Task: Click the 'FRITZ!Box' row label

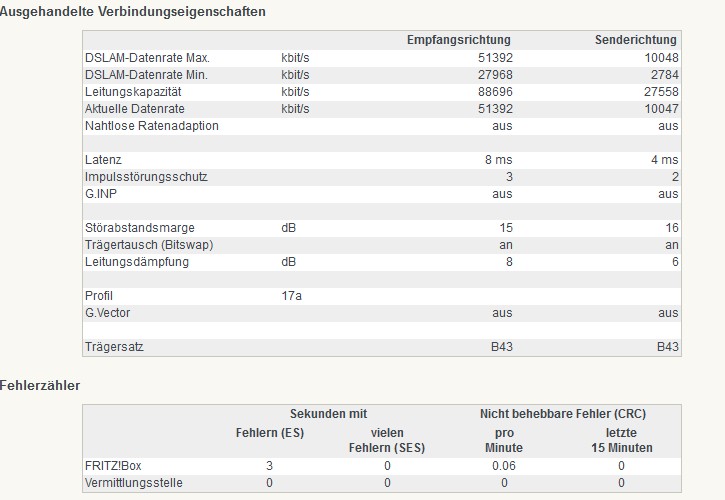Action: click(x=113, y=465)
